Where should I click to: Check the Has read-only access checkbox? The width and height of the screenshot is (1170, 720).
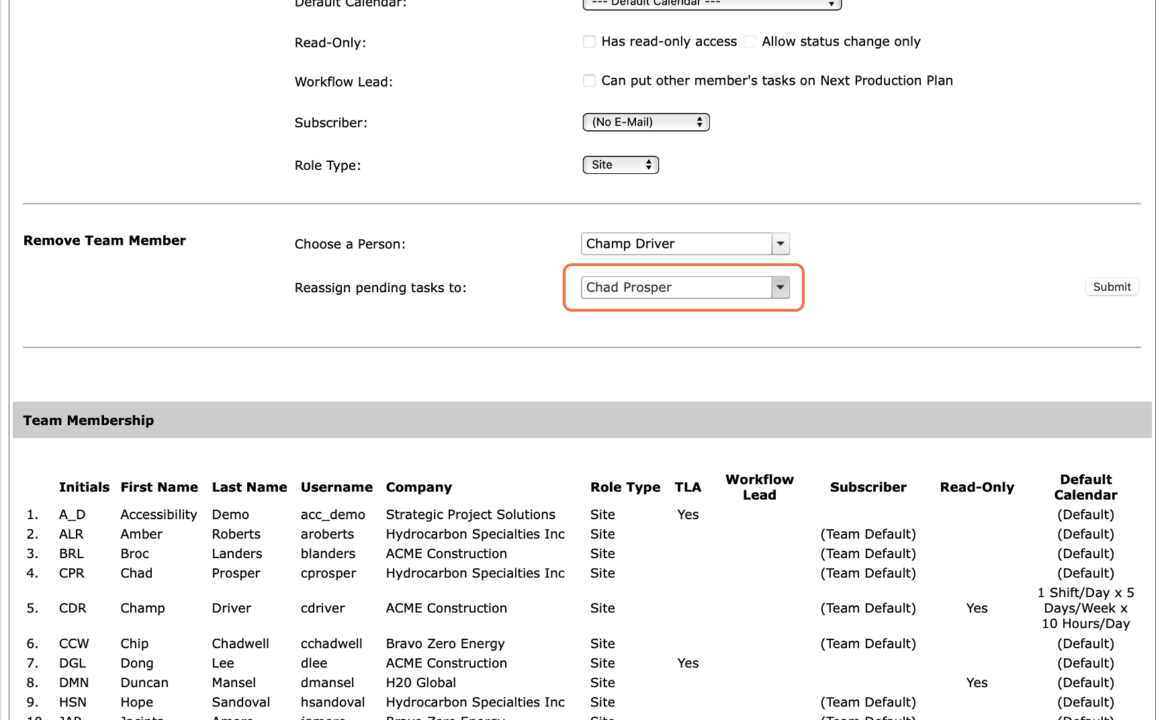[x=589, y=42]
